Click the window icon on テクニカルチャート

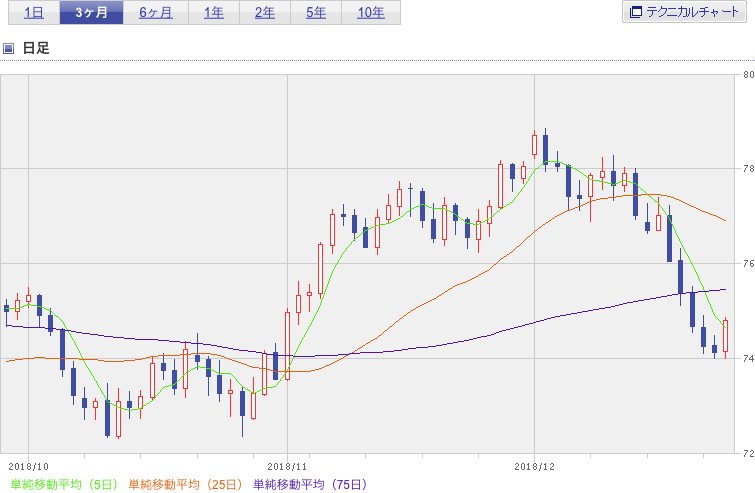pyautogui.click(x=636, y=12)
